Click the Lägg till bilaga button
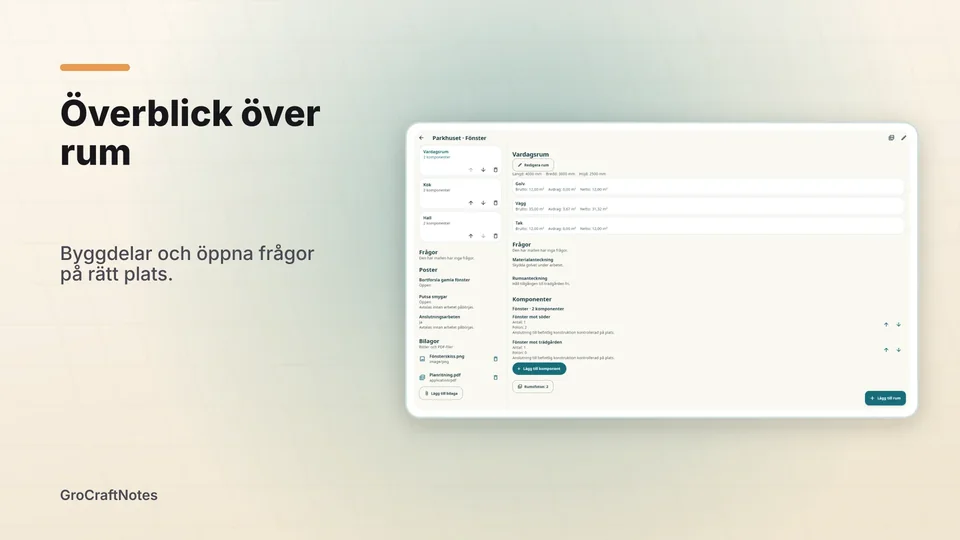The width and height of the screenshot is (960, 540). pyautogui.click(x=441, y=393)
